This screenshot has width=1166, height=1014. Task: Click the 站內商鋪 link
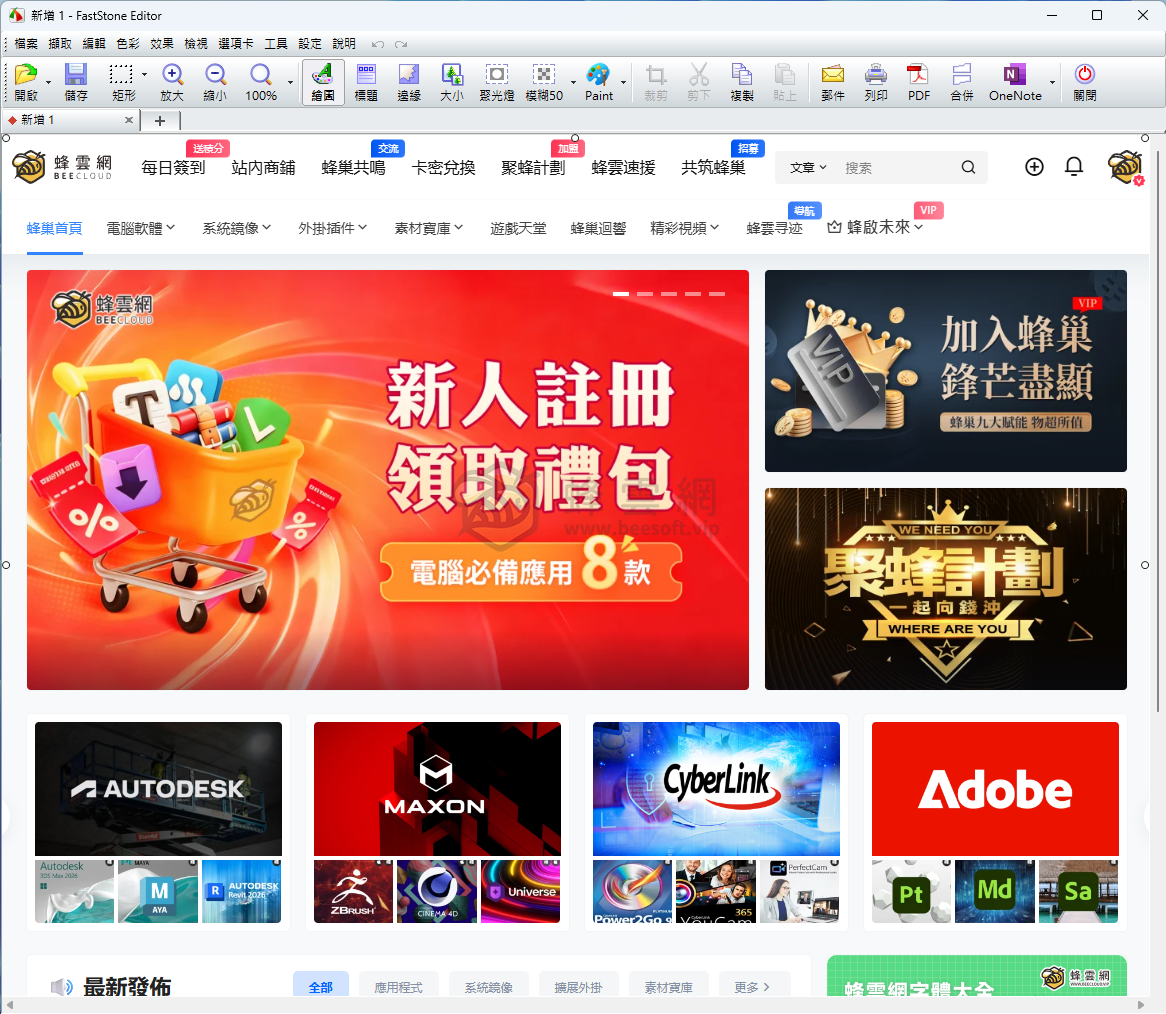tap(263, 168)
